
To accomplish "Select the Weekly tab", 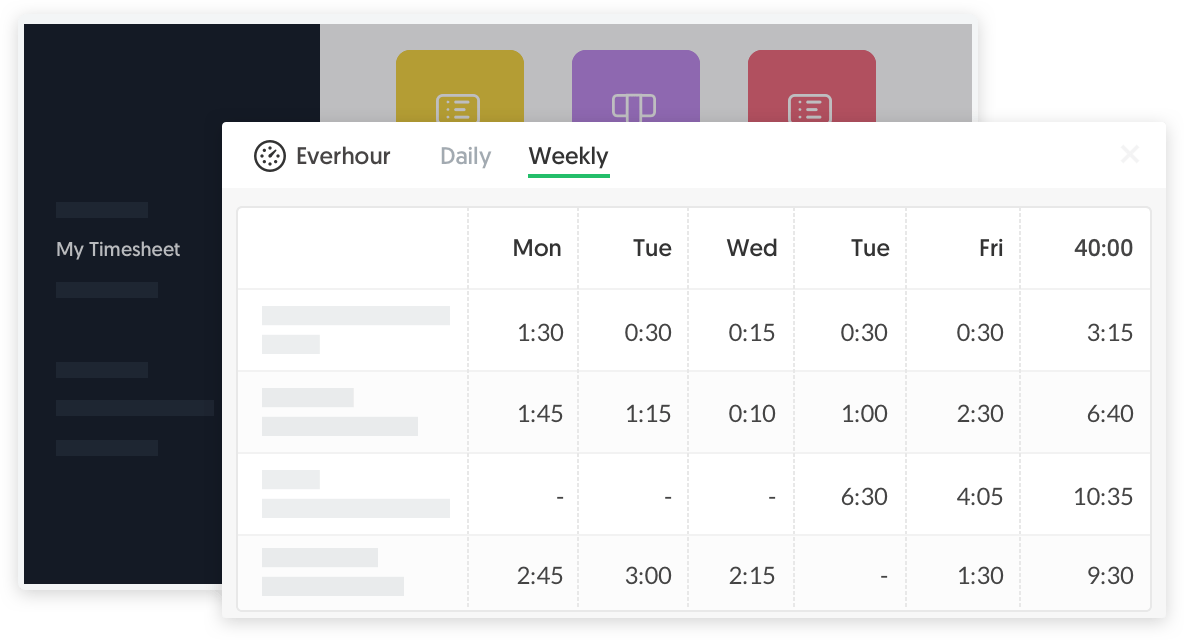I will click(568, 156).
